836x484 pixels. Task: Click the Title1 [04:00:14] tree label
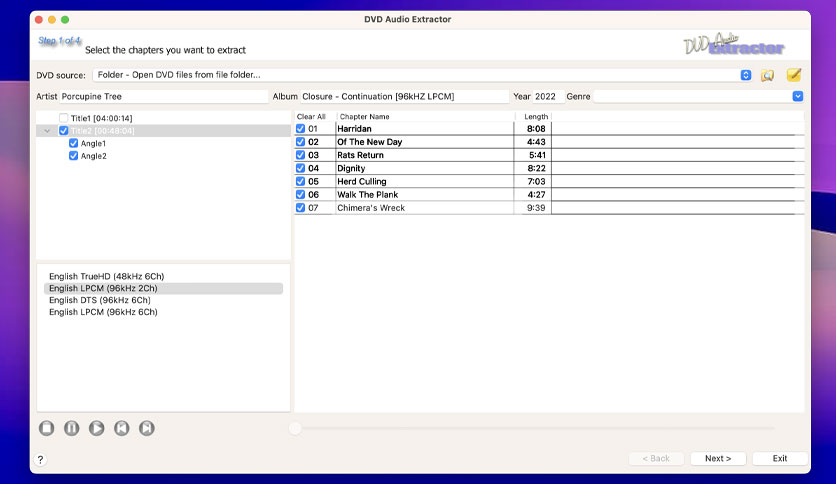point(101,118)
